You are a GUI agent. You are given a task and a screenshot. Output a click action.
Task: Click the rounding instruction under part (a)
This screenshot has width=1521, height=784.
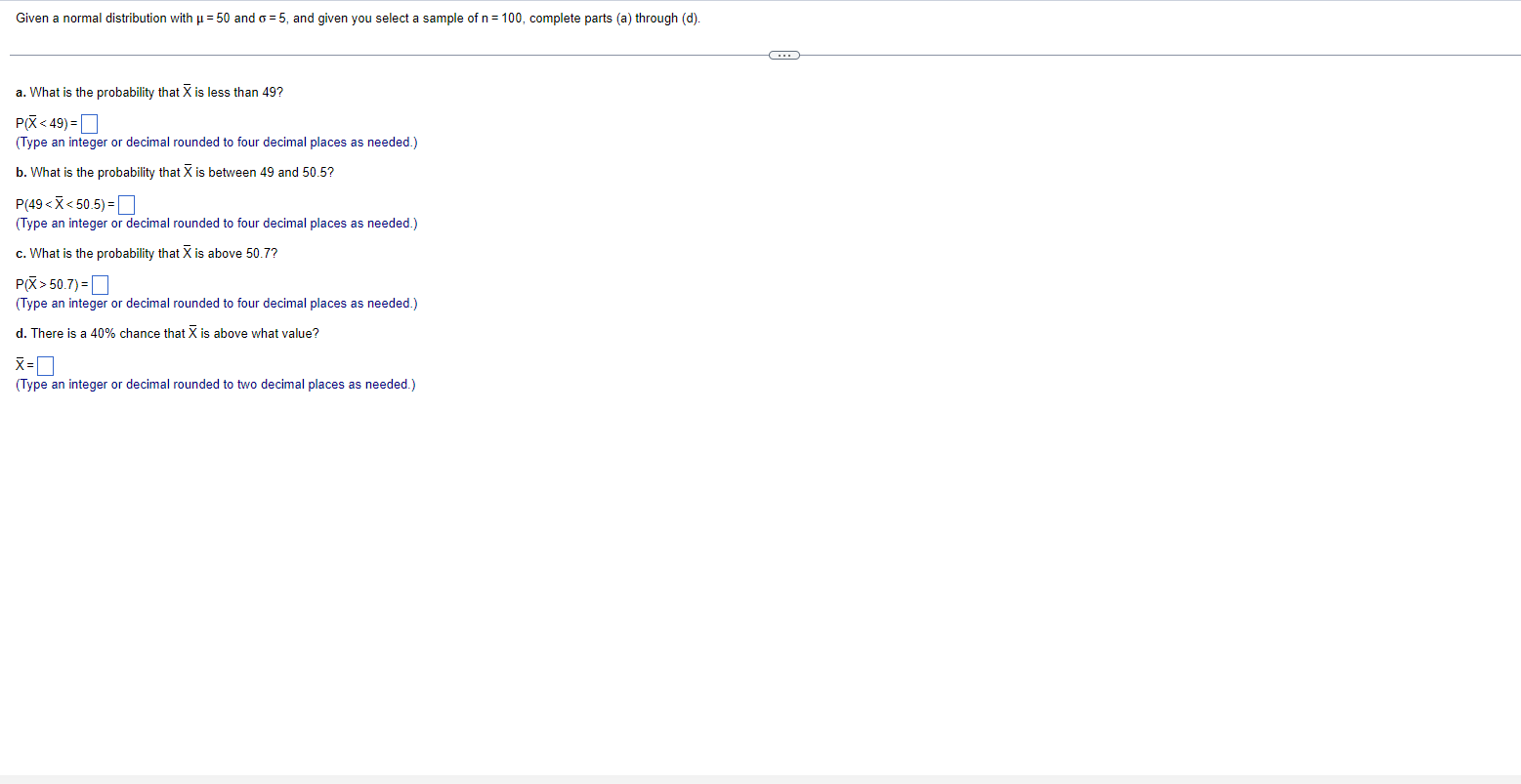(216, 142)
